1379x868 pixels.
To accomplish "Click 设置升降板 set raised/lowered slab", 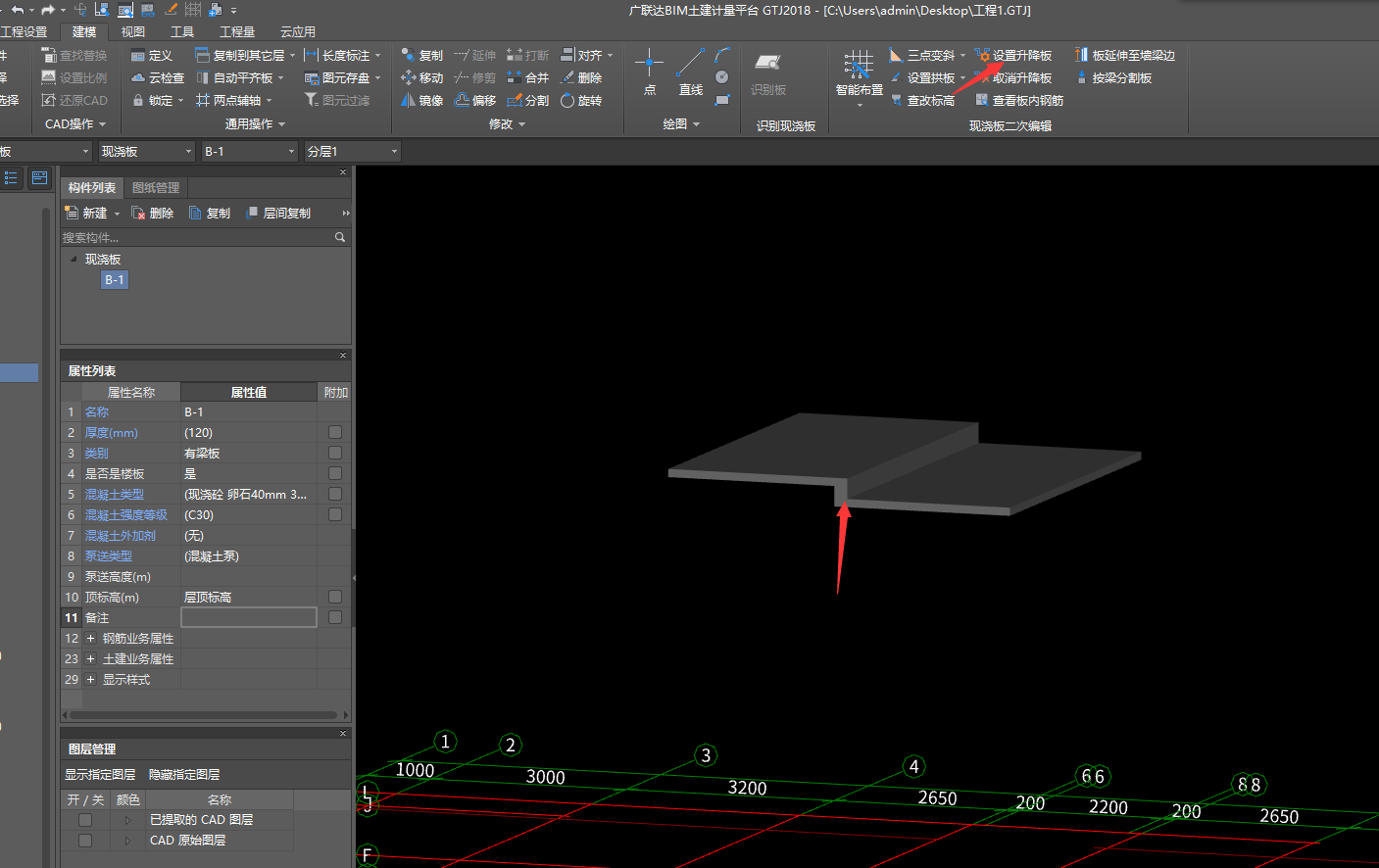I will click(1013, 56).
